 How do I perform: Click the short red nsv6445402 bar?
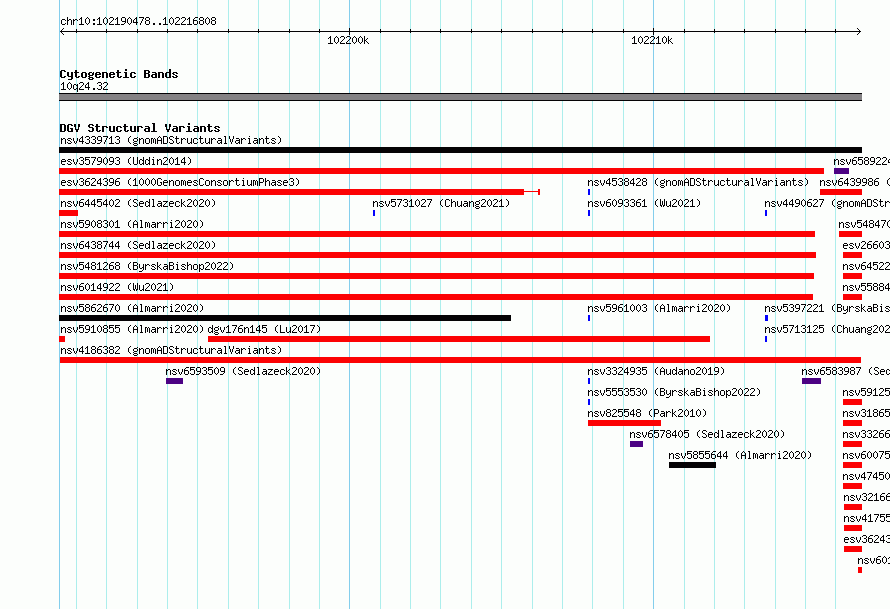(69, 213)
